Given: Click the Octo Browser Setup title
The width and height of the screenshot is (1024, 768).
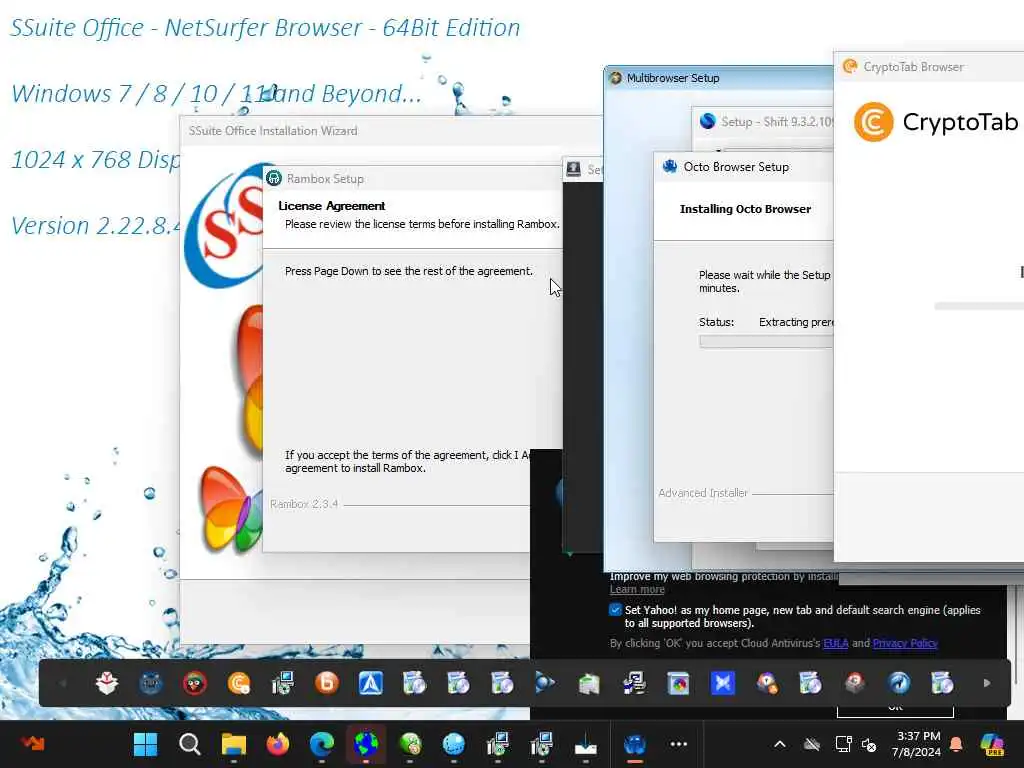Looking at the screenshot, I should tap(736, 167).
